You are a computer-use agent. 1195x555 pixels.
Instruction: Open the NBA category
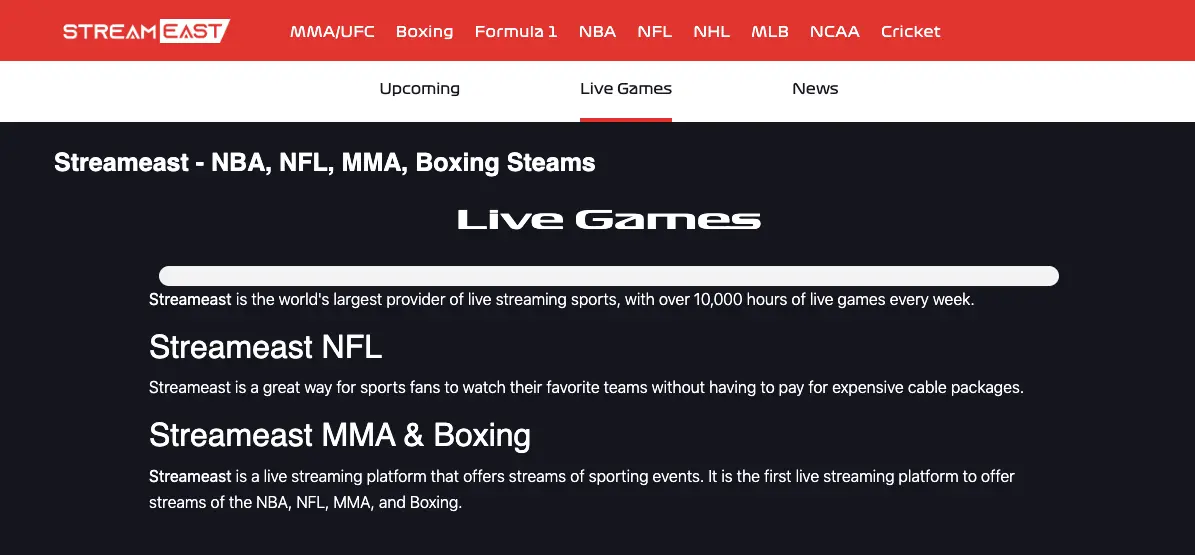[x=598, y=32]
